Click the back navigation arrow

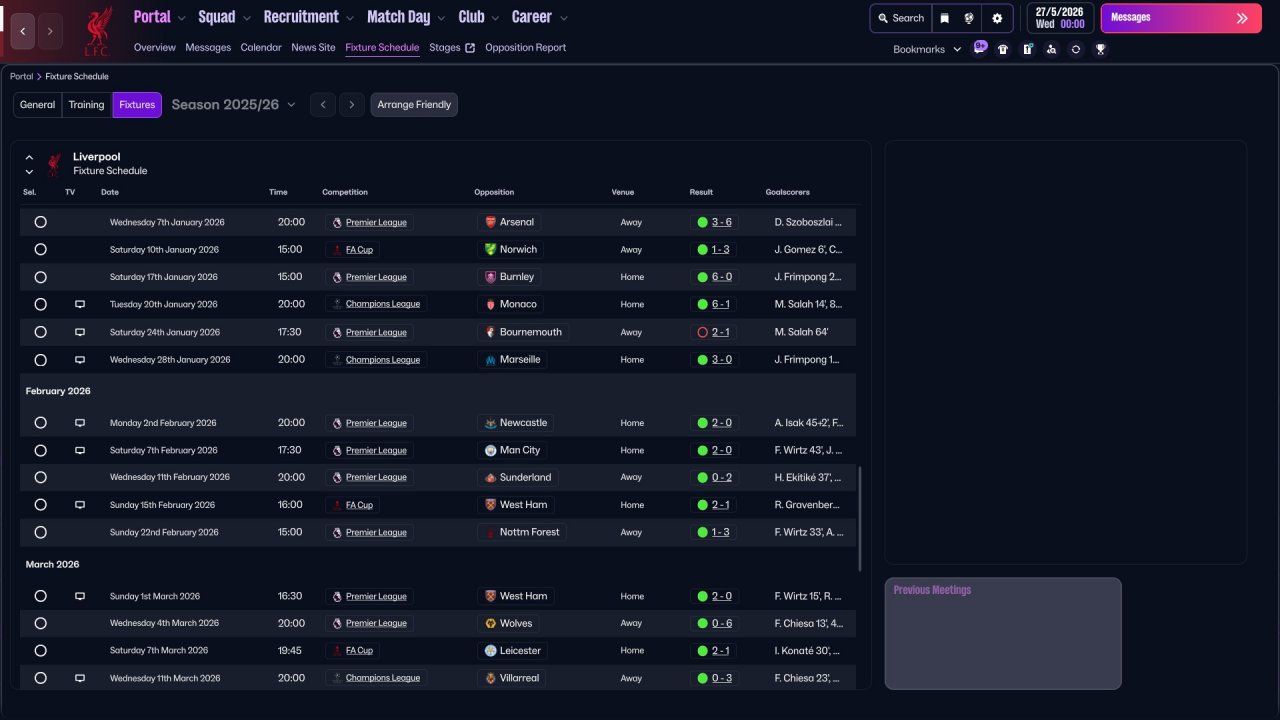[23, 31]
